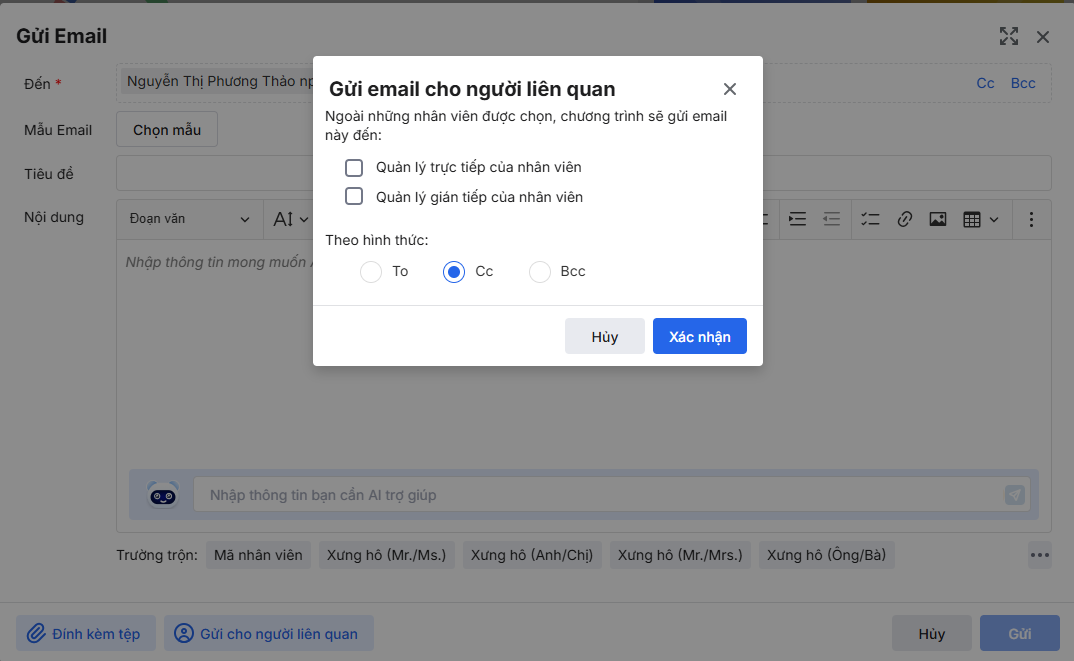Click the AI send arrow icon

[x=1014, y=495]
